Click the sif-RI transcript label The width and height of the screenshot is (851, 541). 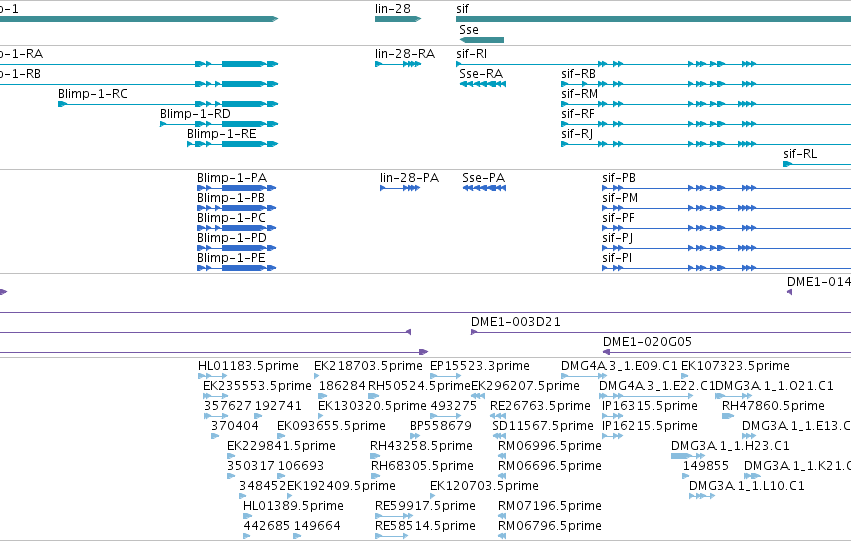point(472,54)
